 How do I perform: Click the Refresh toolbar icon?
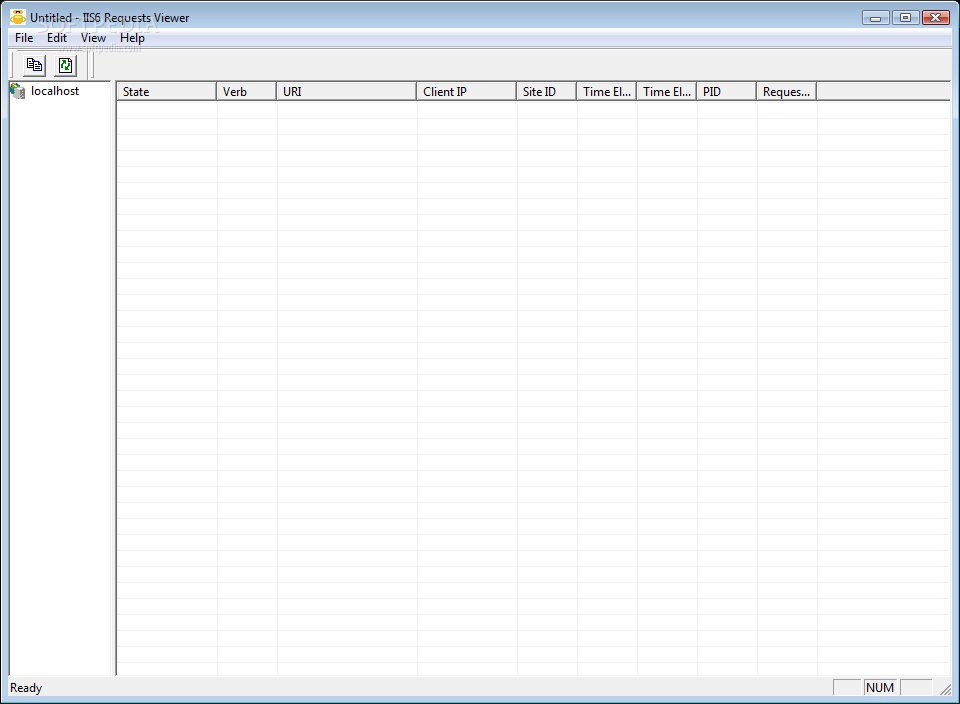coord(66,65)
